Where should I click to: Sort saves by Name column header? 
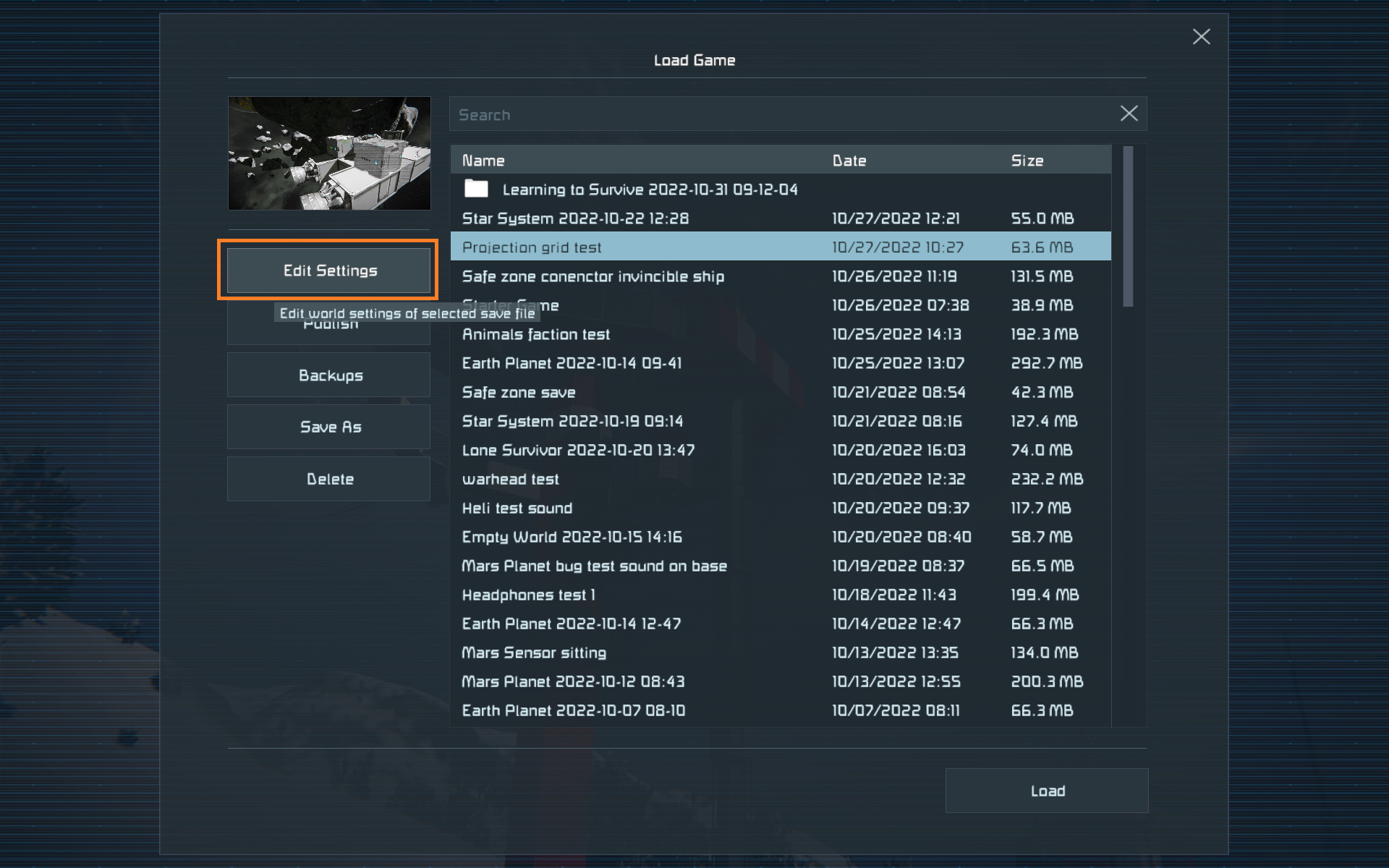pos(483,161)
